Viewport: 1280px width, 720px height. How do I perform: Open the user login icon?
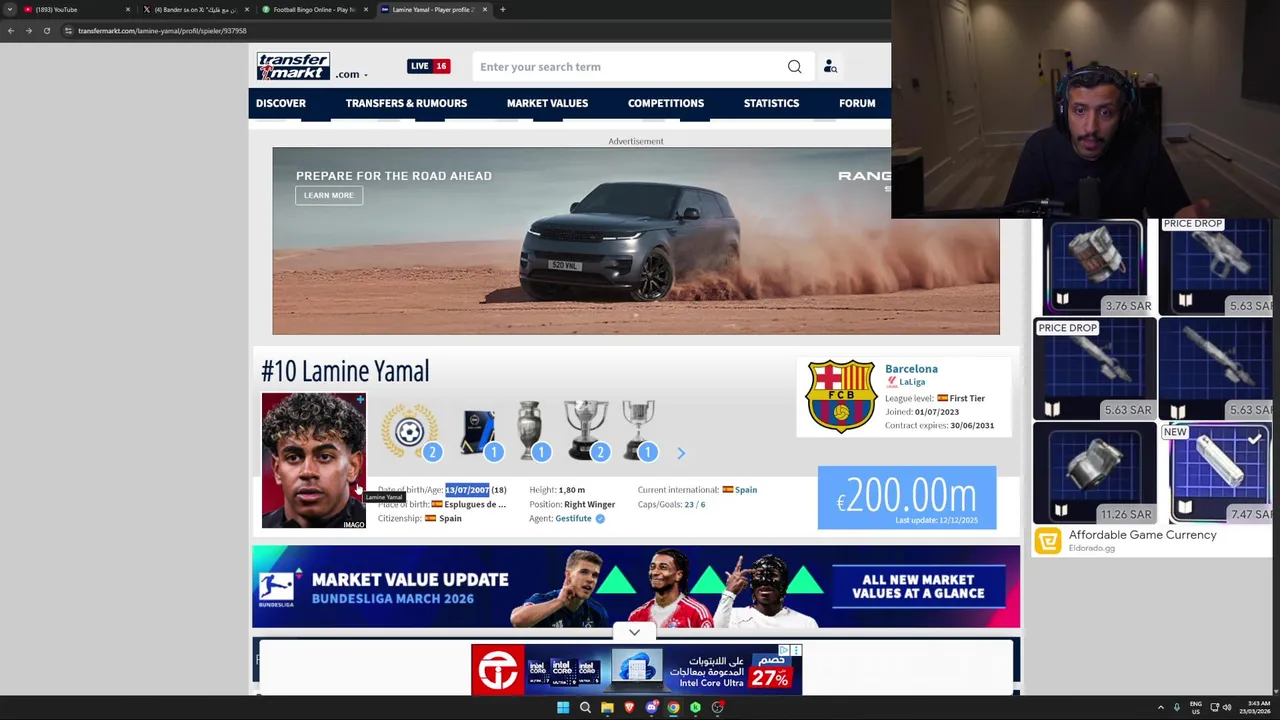pyautogui.click(x=830, y=67)
